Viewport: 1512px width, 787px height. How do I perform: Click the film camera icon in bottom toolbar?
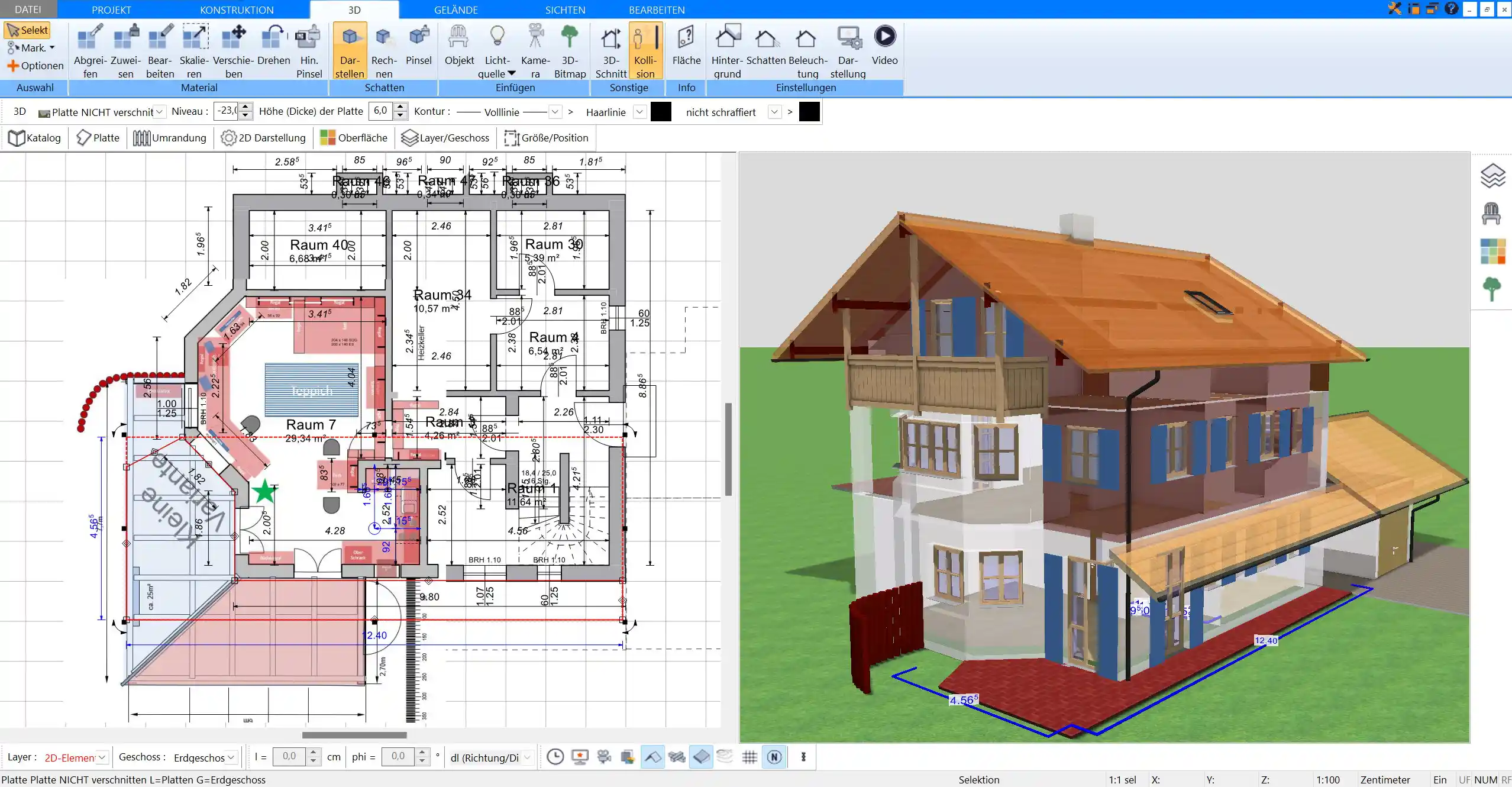coord(604,757)
